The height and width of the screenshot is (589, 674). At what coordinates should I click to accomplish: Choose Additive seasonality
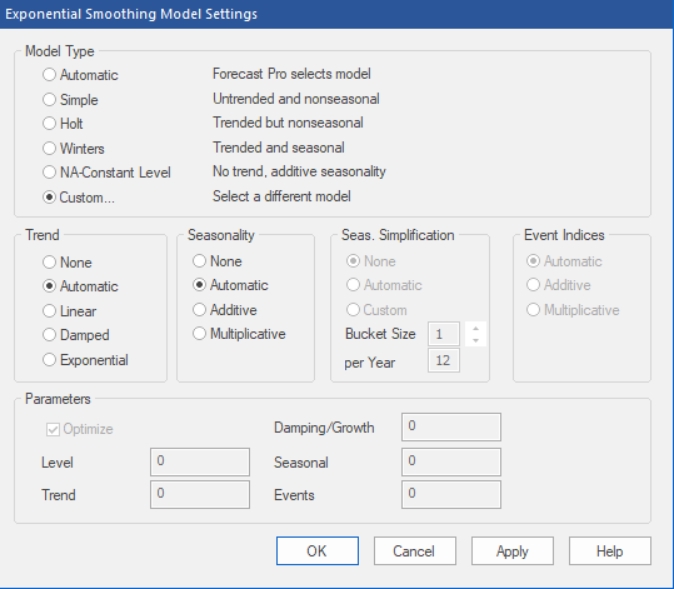pyautogui.click(x=200, y=309)
